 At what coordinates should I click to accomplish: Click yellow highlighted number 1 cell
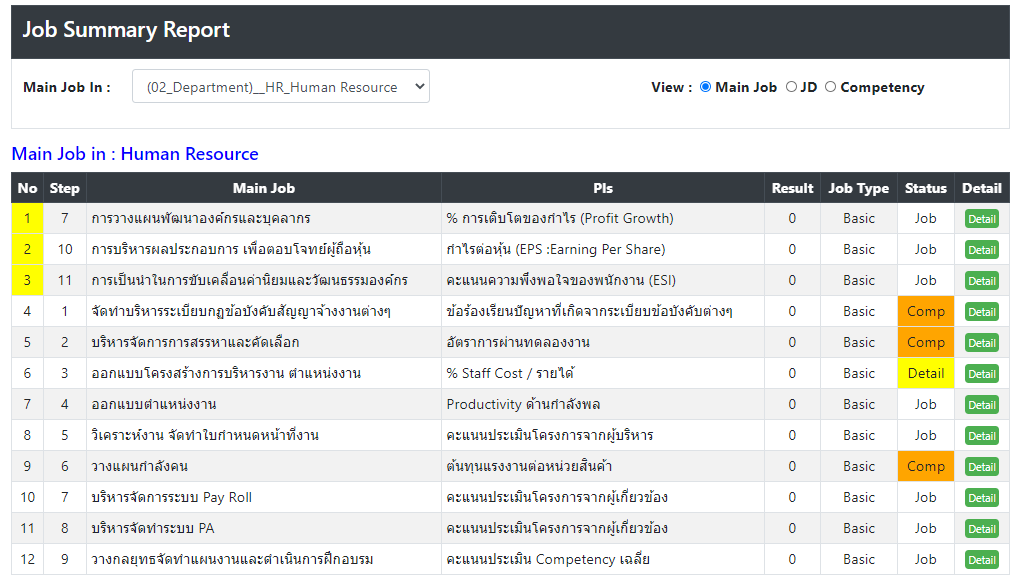[x=27, y=218]
